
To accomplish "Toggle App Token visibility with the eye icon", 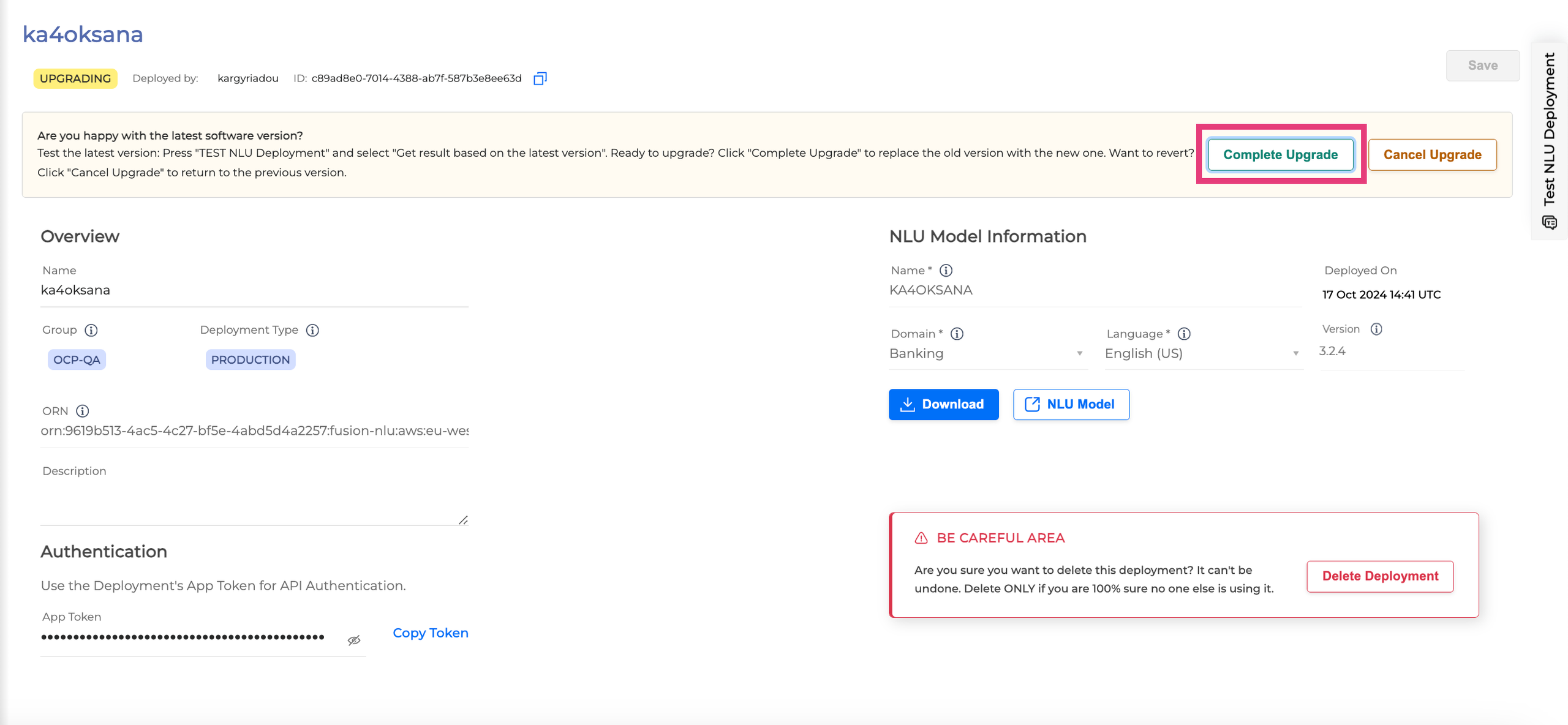I will (354, 640).
